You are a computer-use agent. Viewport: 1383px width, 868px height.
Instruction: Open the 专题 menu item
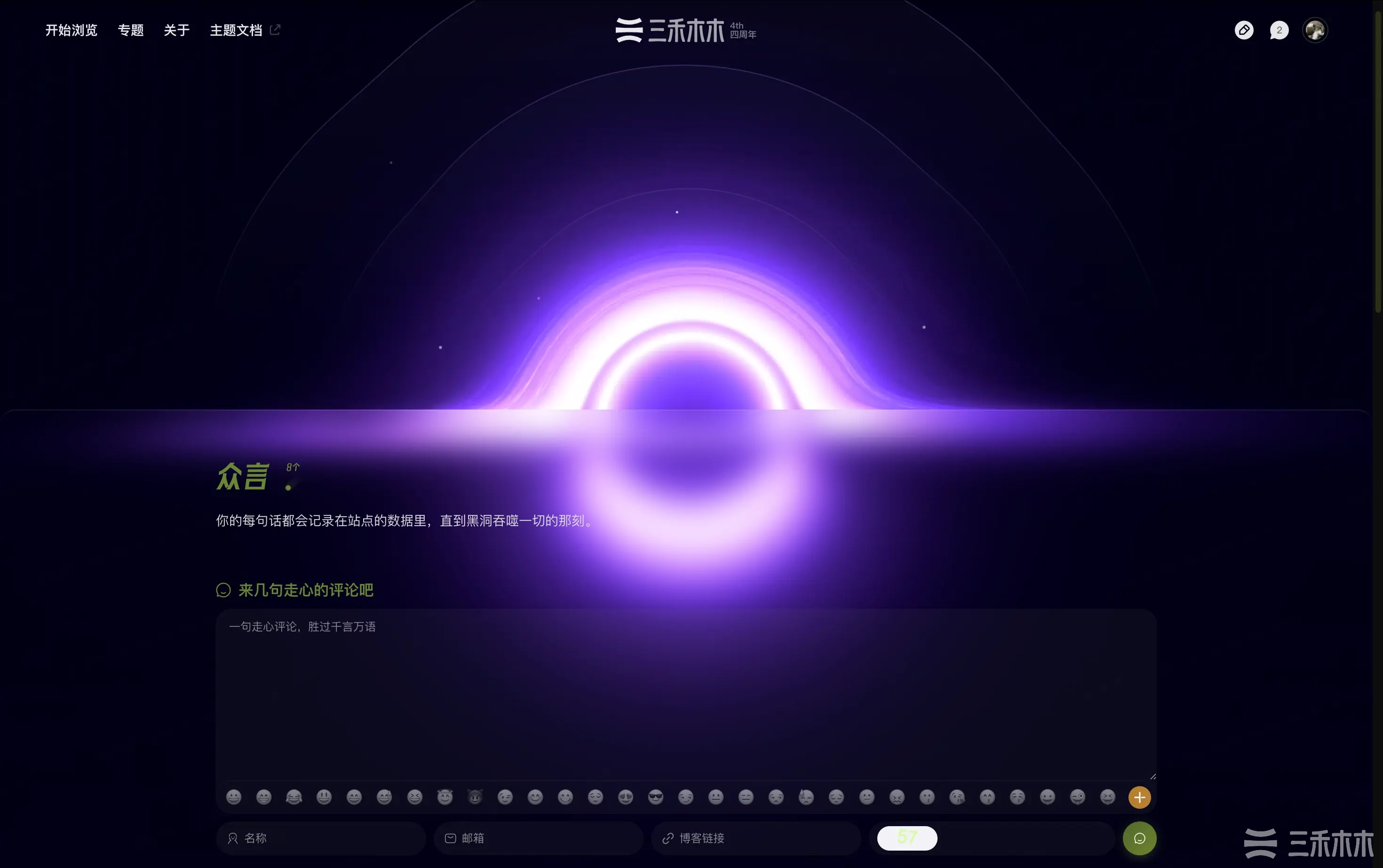coord(130,31)
